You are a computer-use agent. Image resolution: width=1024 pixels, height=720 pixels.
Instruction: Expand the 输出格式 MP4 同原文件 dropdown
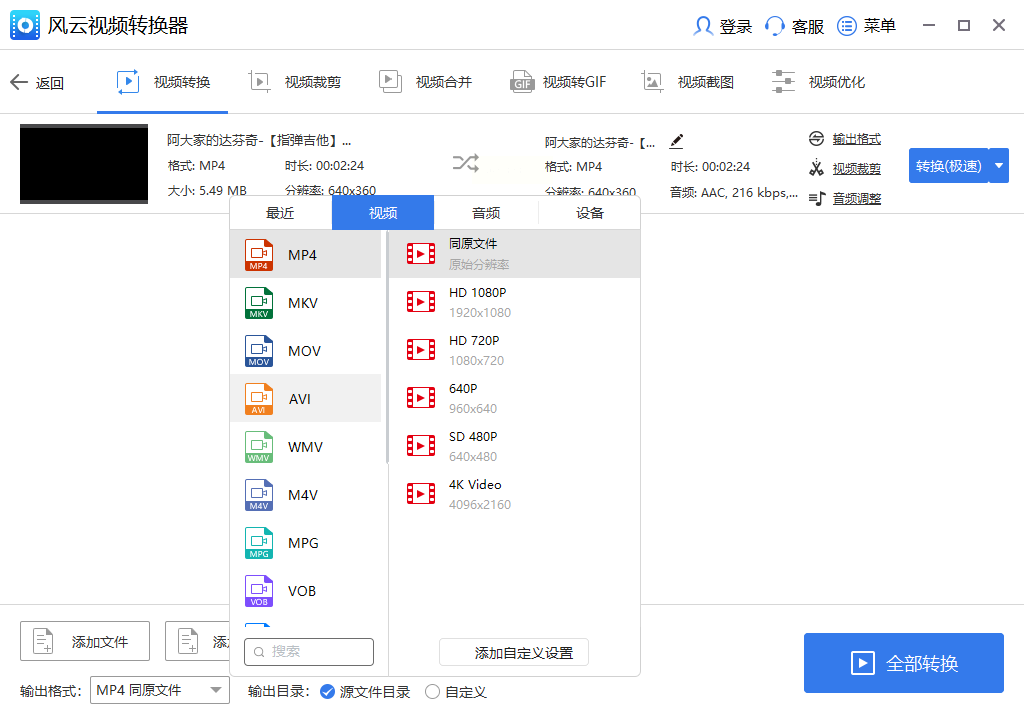(160, 690)
